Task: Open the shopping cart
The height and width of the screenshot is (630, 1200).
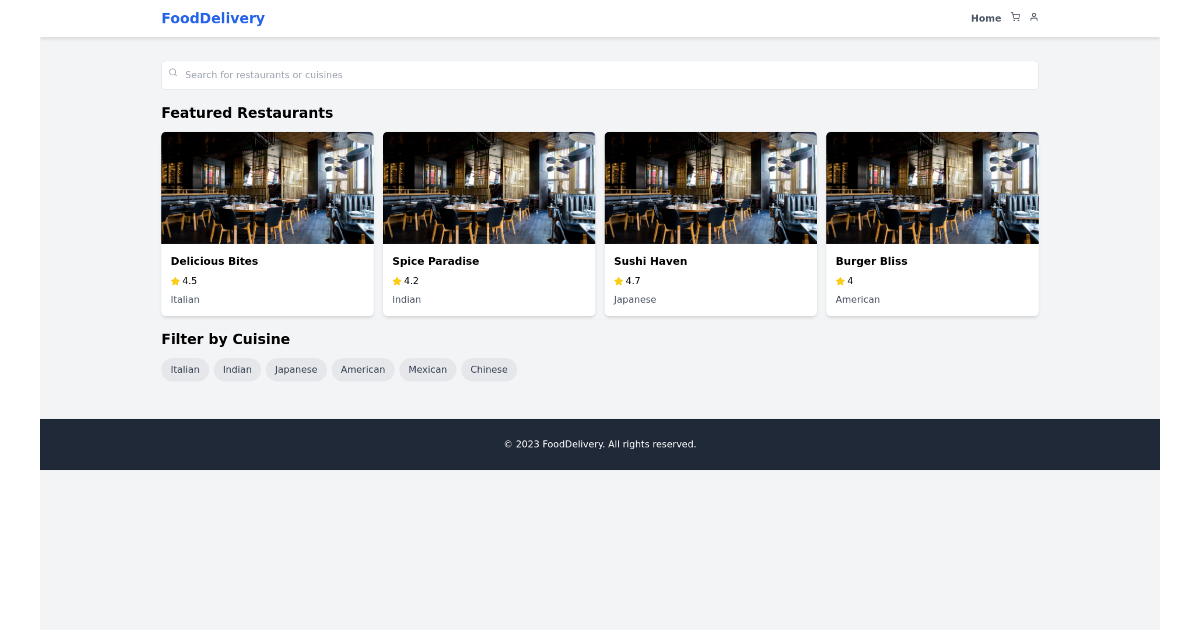Action: coord(1014,17)
